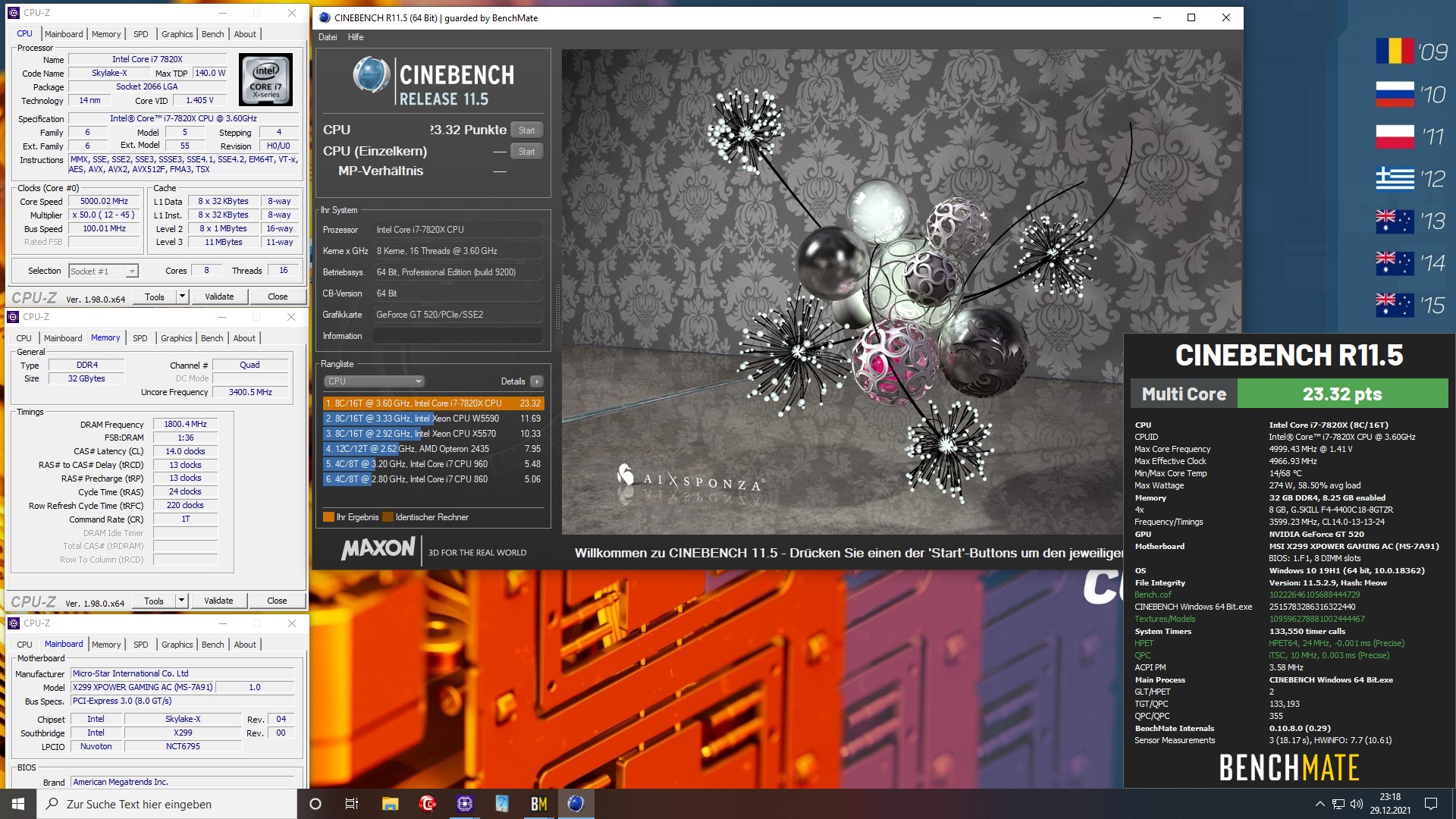Click the Australia '15 flag icon

[1395, 305]
